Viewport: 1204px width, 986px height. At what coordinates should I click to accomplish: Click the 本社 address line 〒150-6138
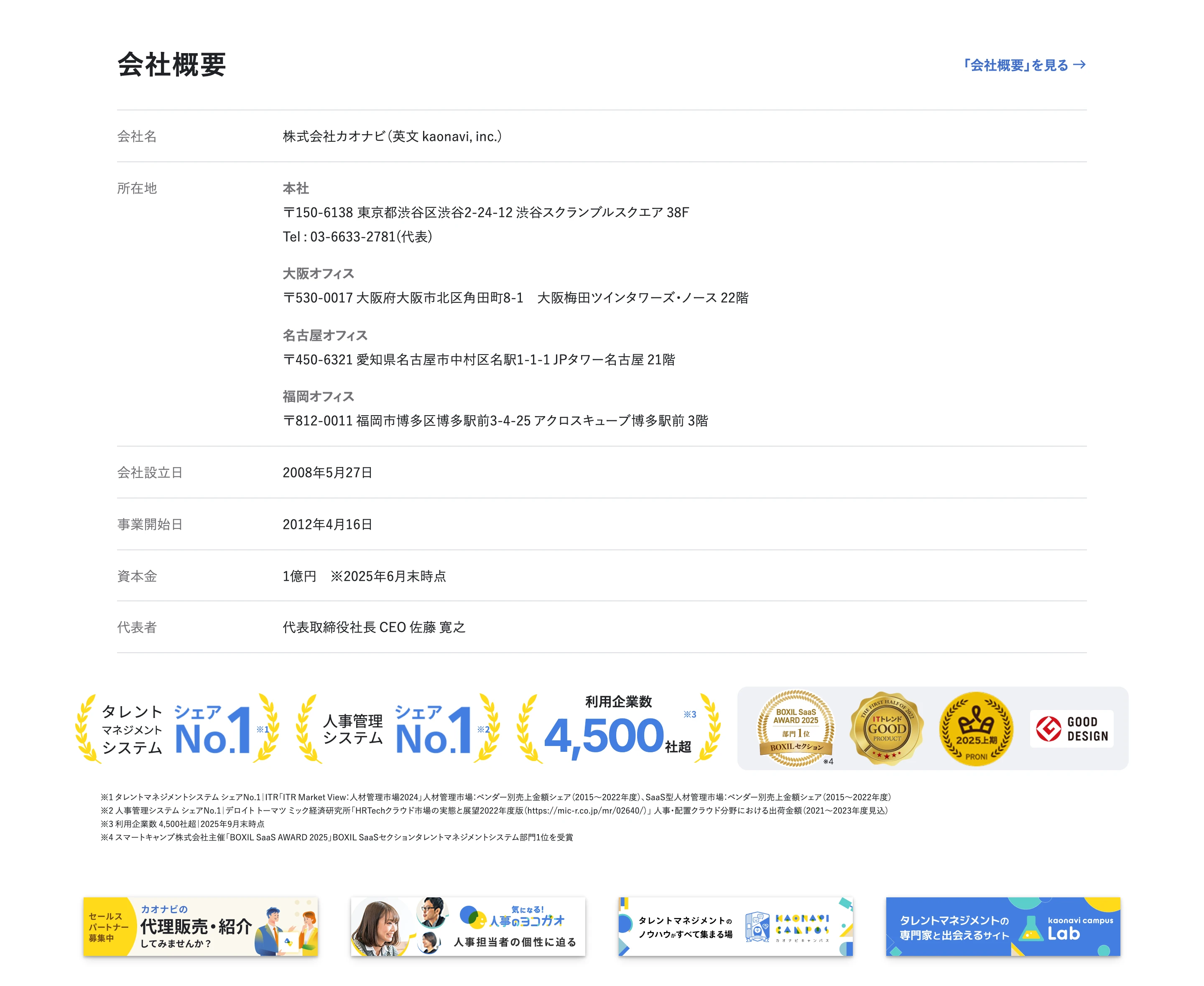pyautogui.click(x=486, y=212)
